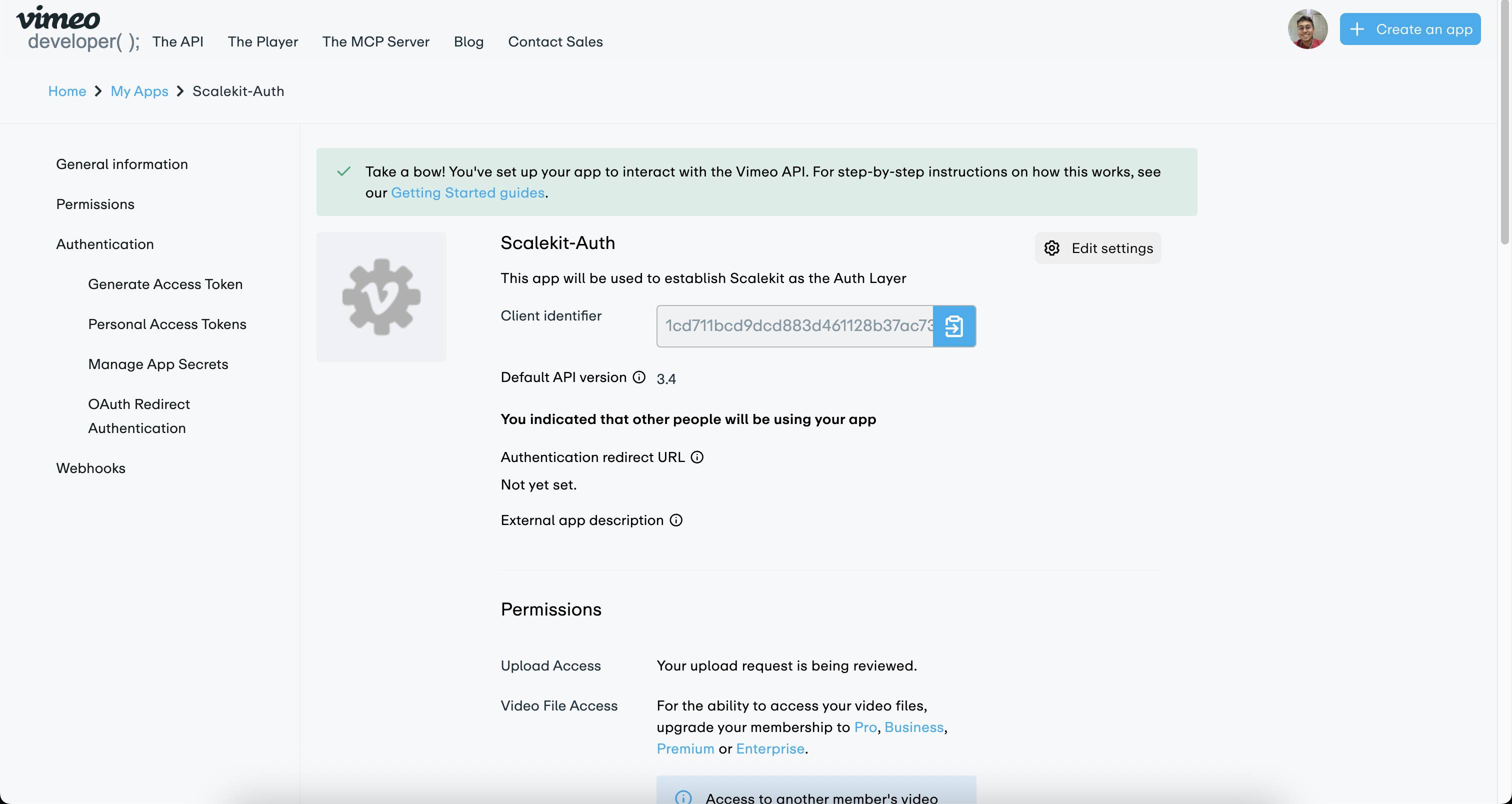Viewport: 1512px width, 804px height.
Task: Select Webhooks in the left sidebar
Action: [90, 467]
